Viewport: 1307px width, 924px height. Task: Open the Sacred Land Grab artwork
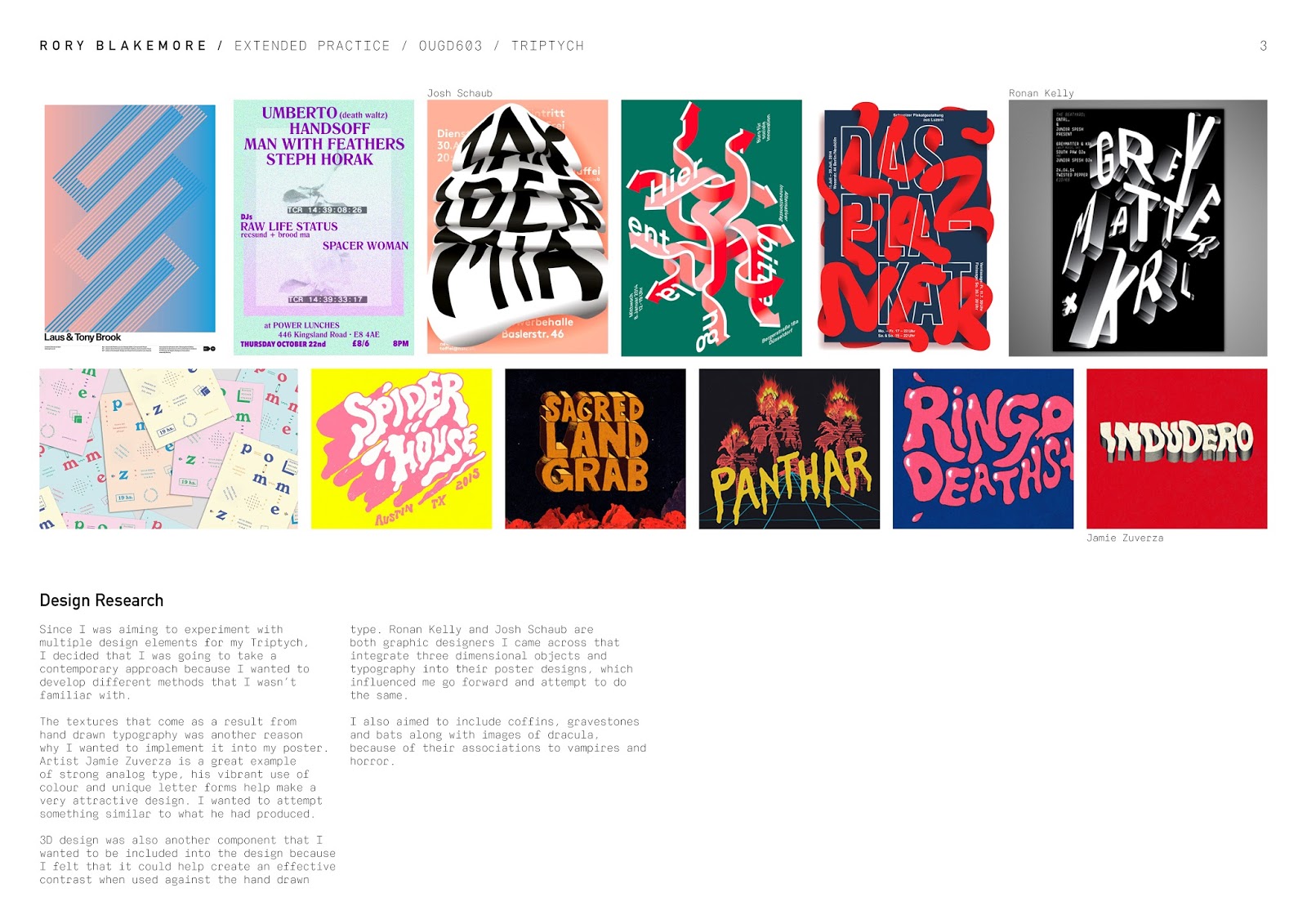point(596,449)
